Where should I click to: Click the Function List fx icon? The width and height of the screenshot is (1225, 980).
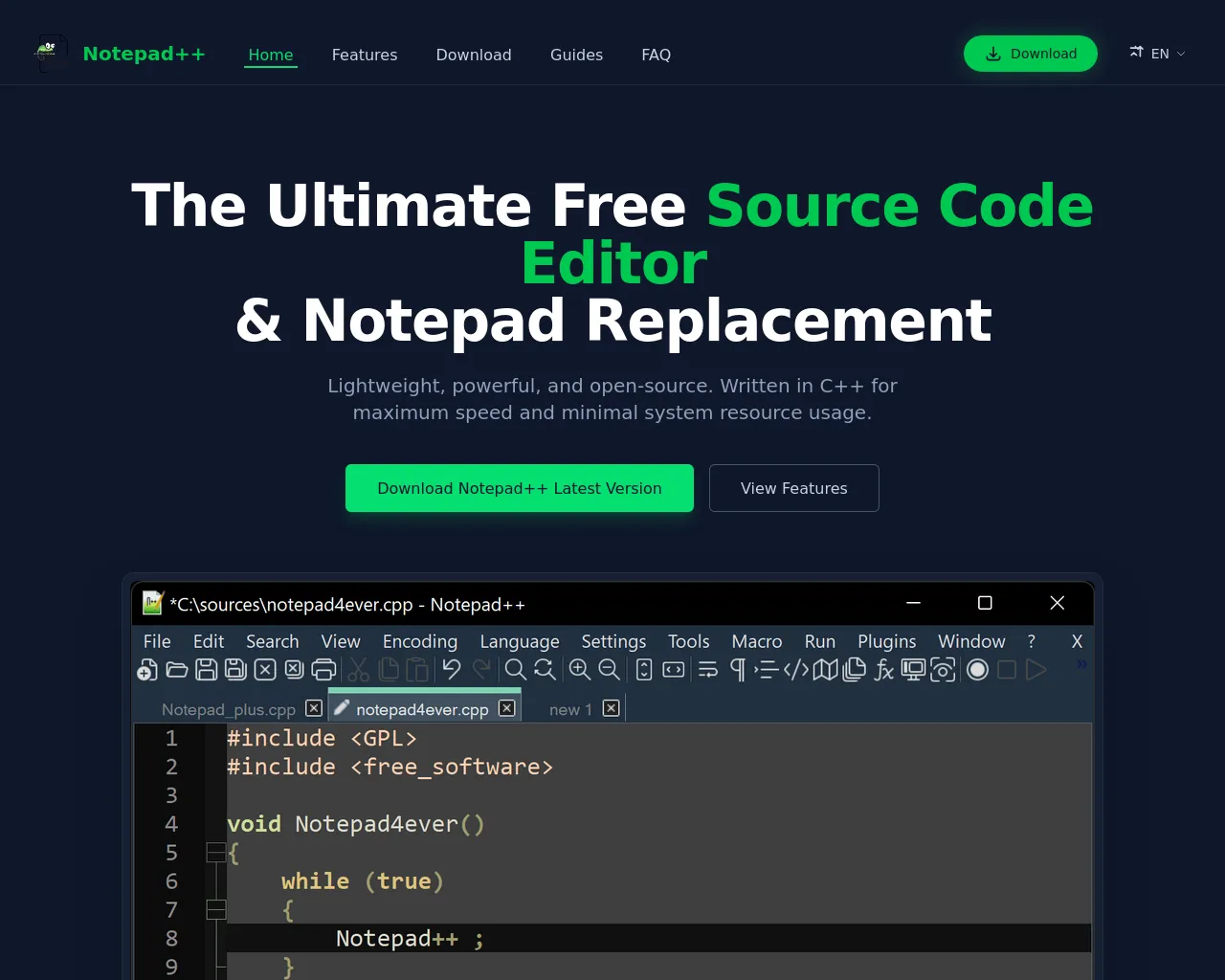[x=884, y=670]
